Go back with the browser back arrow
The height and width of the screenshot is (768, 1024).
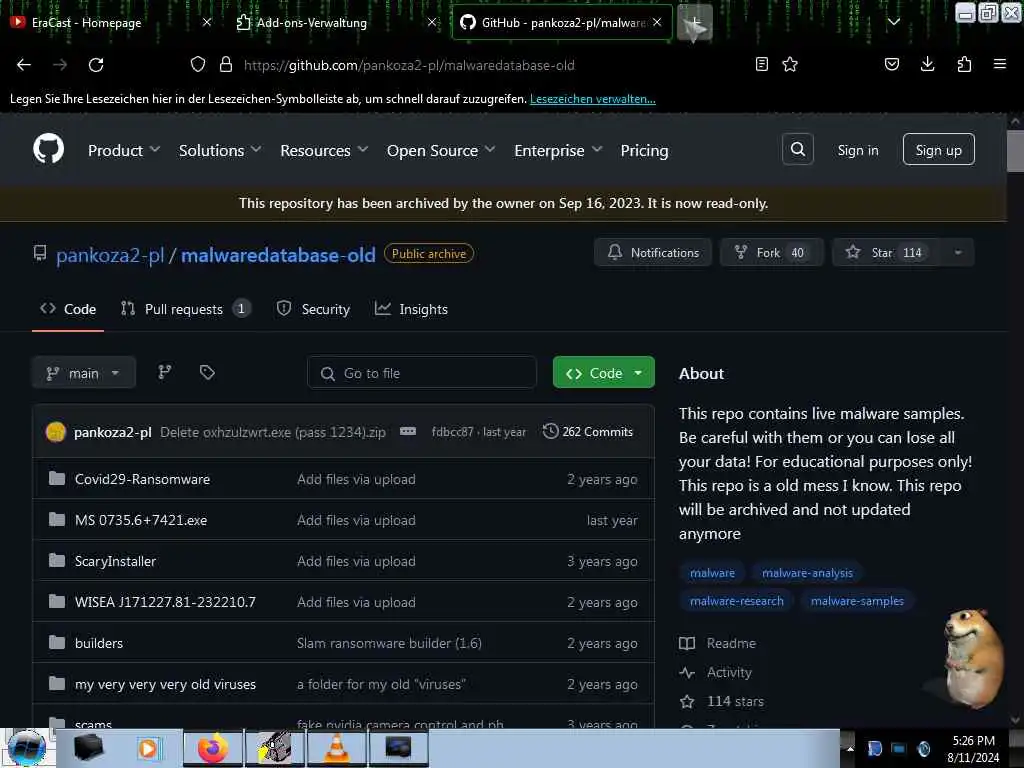pyautogui.click(x=24, y=65)
